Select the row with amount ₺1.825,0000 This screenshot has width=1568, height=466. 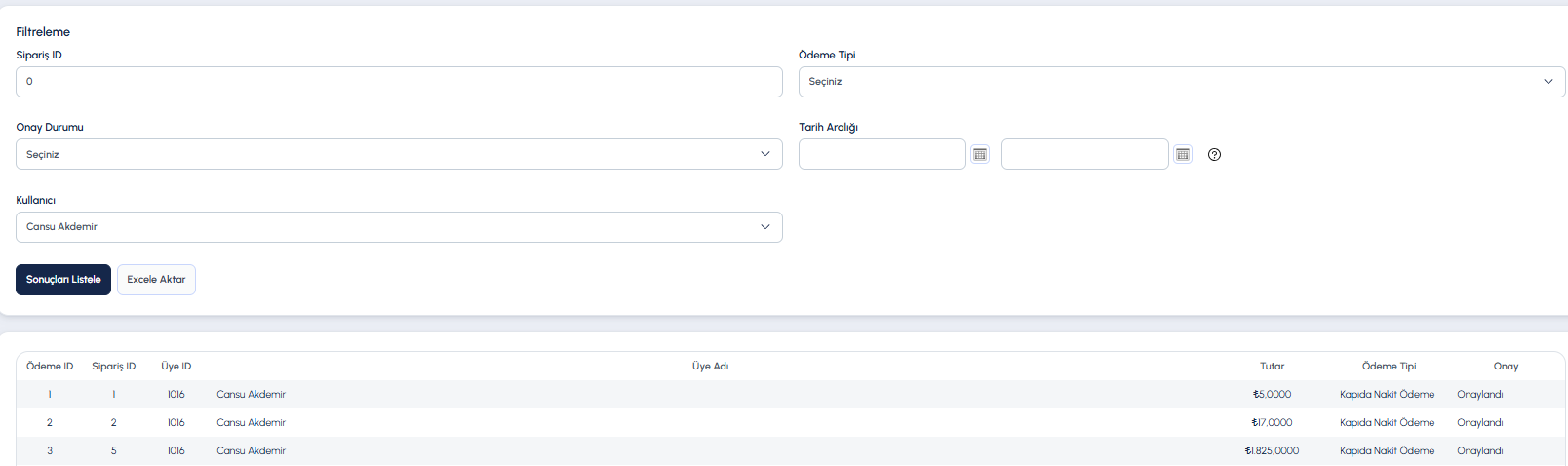click(791, 451)
